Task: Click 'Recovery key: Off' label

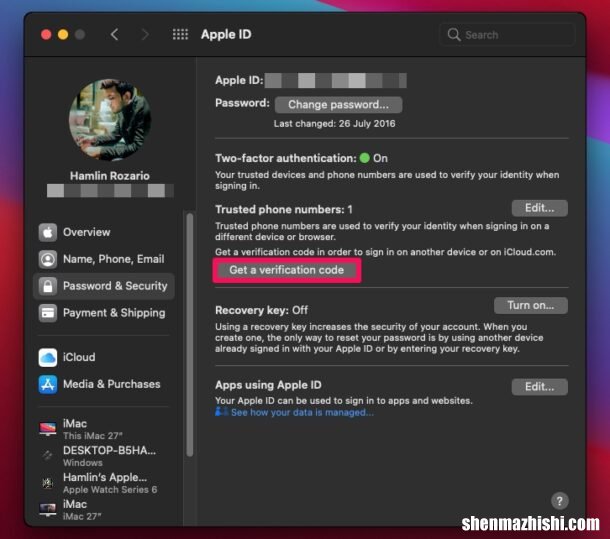Action: pos(261,310)
